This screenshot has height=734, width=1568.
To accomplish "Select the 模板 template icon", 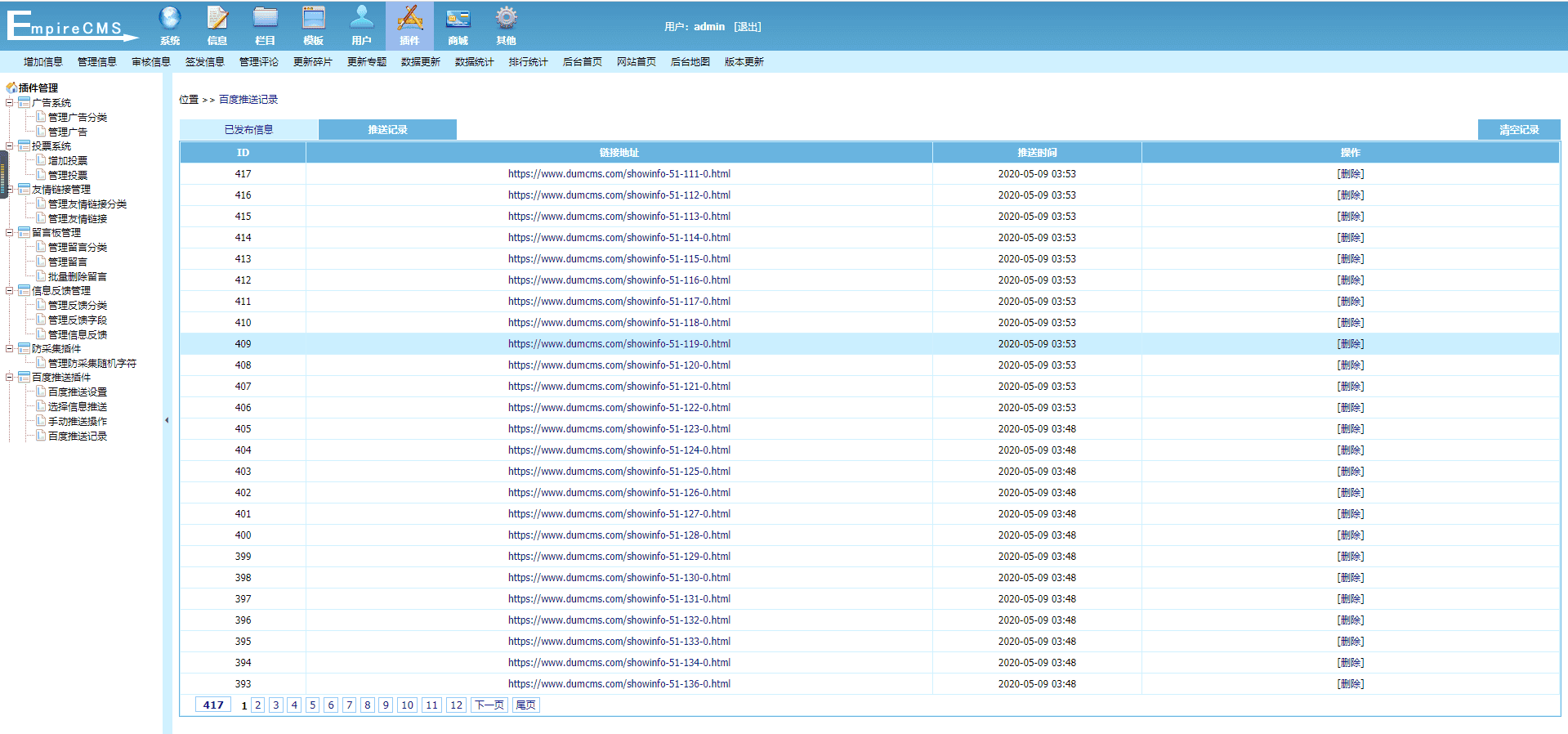I will pos(313,18).
